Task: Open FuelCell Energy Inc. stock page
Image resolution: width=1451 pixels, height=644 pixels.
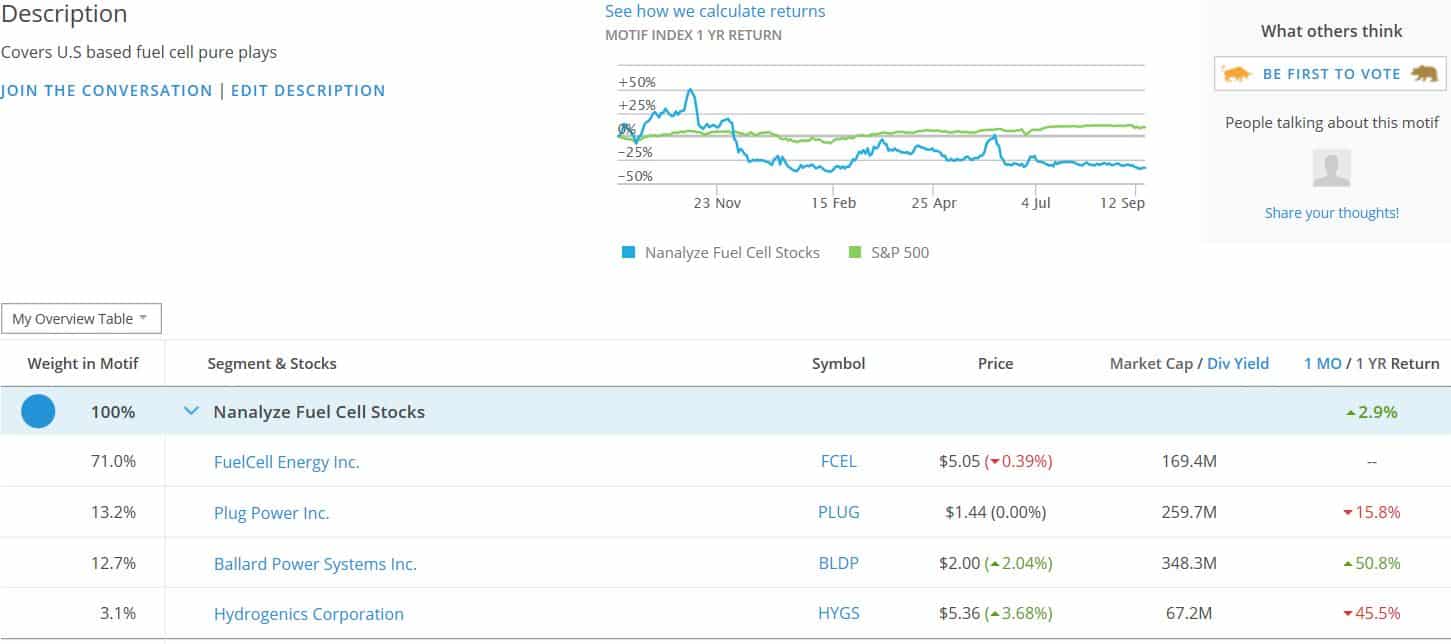Action: pyautogui.click(x=286, y=462)
